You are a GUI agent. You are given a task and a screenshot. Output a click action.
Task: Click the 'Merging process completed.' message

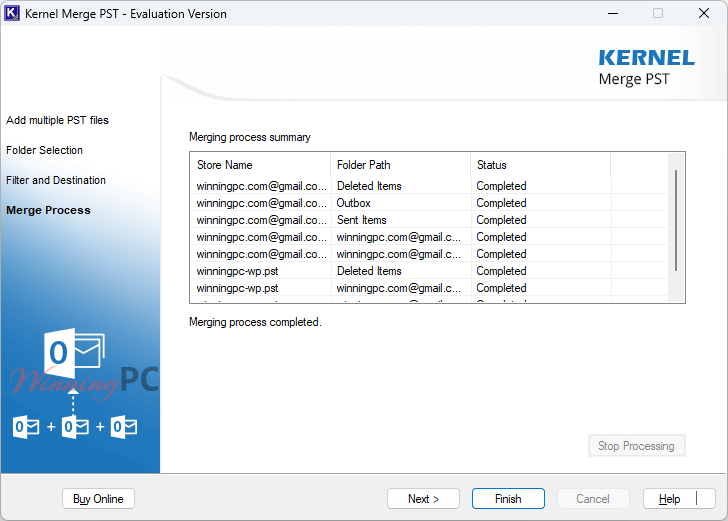pyautogui.click(x=255, y=322)
